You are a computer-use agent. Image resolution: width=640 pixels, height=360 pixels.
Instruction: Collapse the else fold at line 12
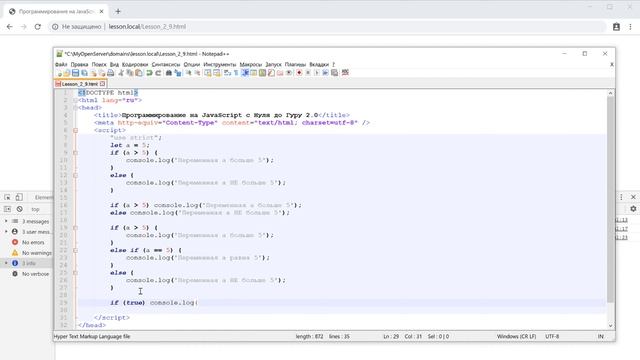76,175
